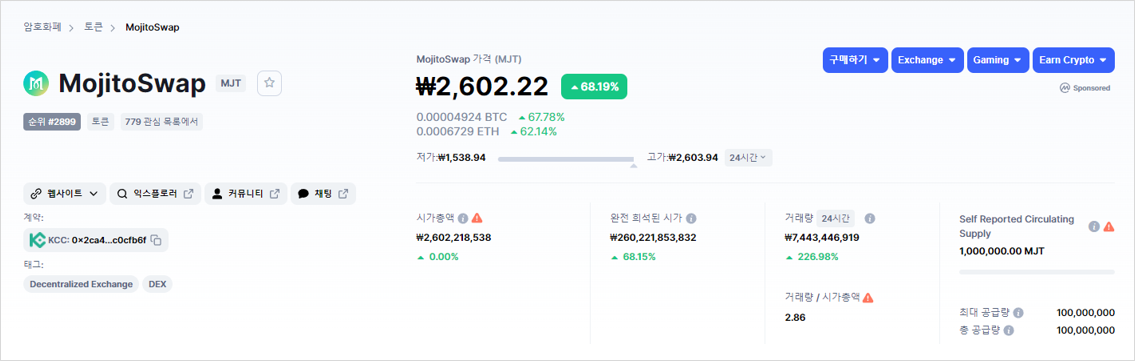The height and width of the screenshot is (361, 1135).
Task: Click warning triangle beside 시가총액
Action: [x=476, y=218]
